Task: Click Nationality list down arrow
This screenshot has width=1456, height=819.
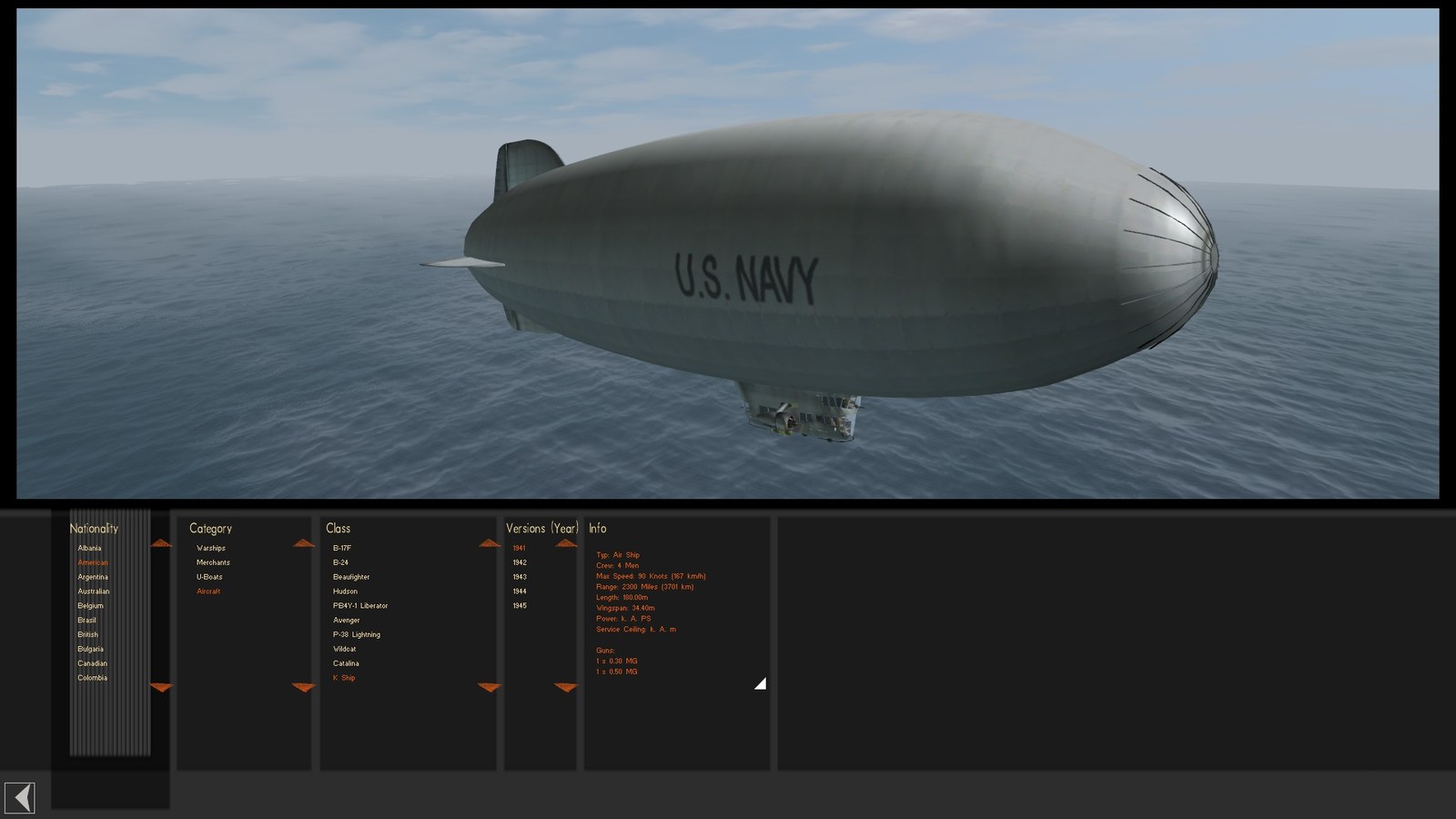Action: point(161,687)
